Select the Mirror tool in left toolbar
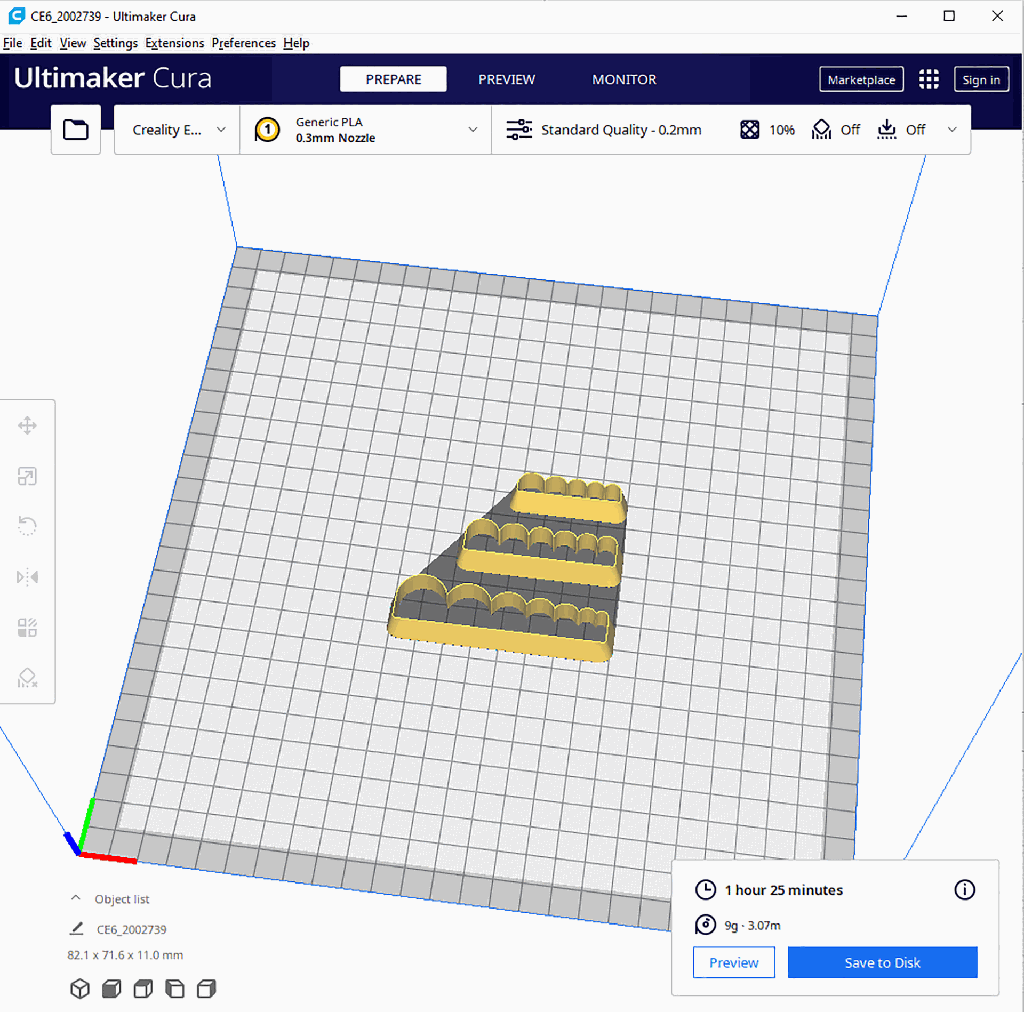Screen dimensions: 1024x1012 [27, 577]
